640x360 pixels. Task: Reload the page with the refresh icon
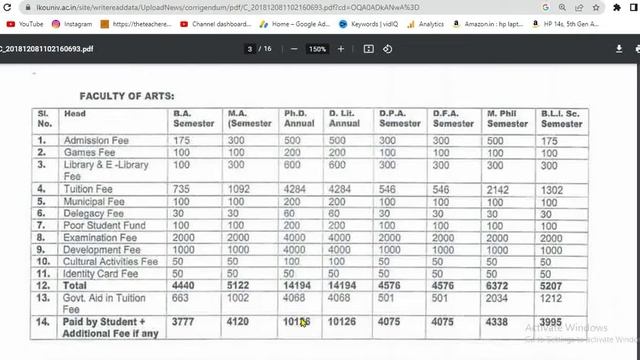7,7
